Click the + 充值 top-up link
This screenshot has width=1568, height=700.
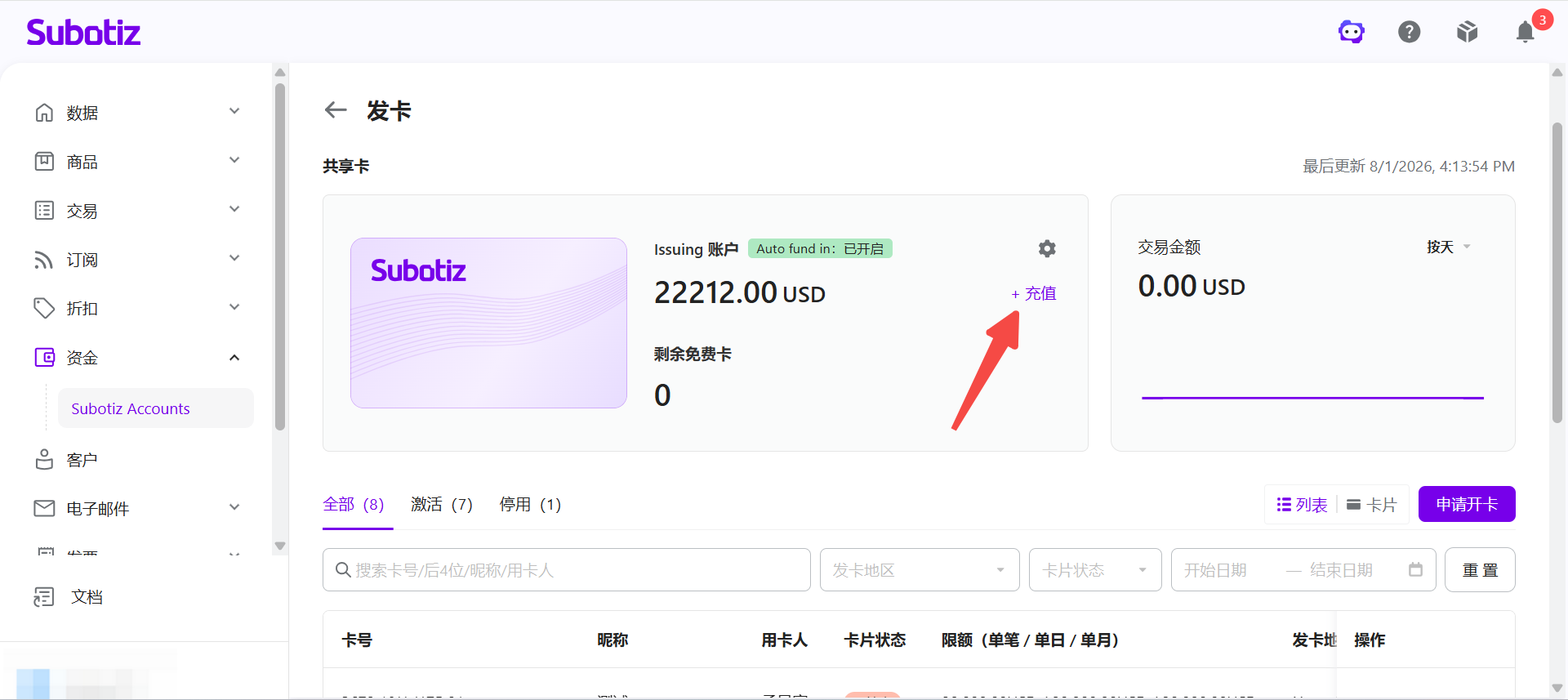pos(1034,293)
